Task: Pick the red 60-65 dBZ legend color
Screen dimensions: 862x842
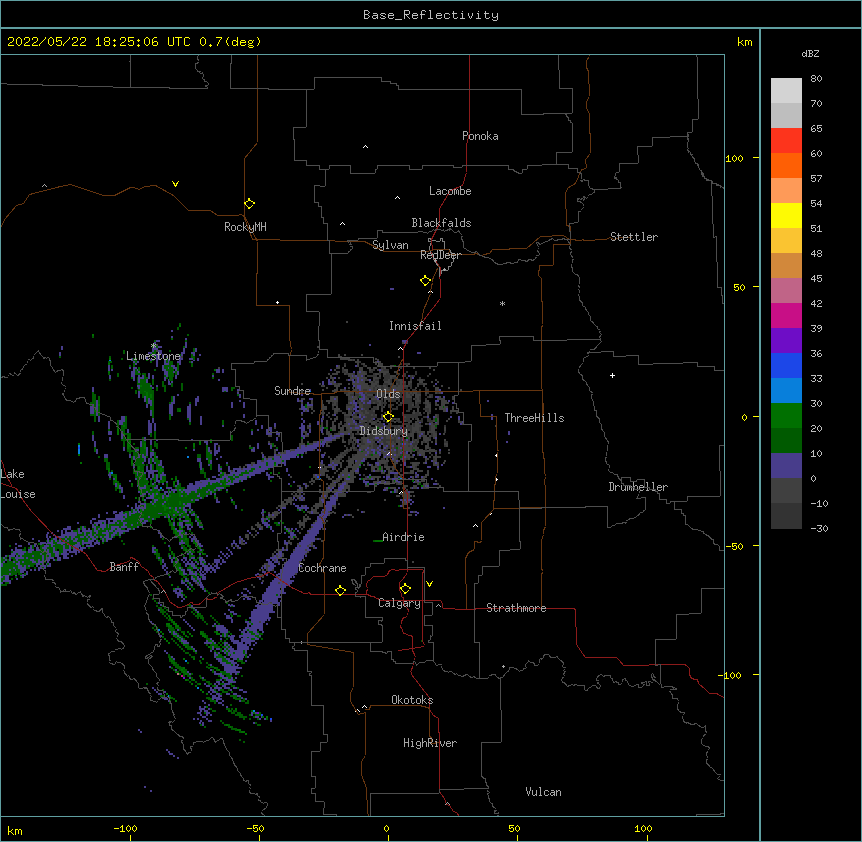Action: click(786, 141)
